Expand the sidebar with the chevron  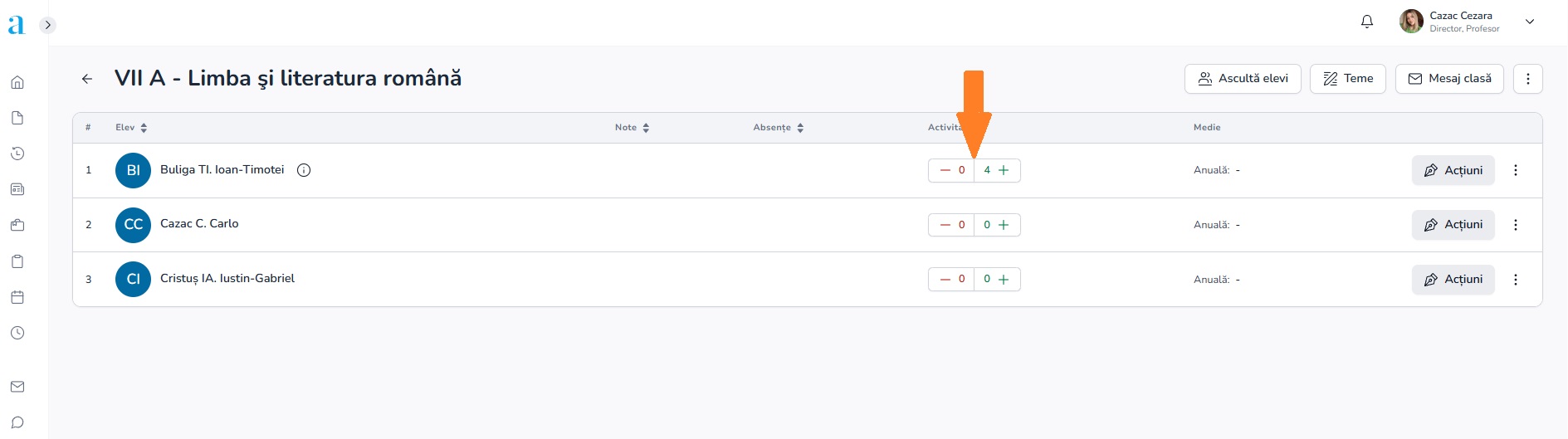47,25
